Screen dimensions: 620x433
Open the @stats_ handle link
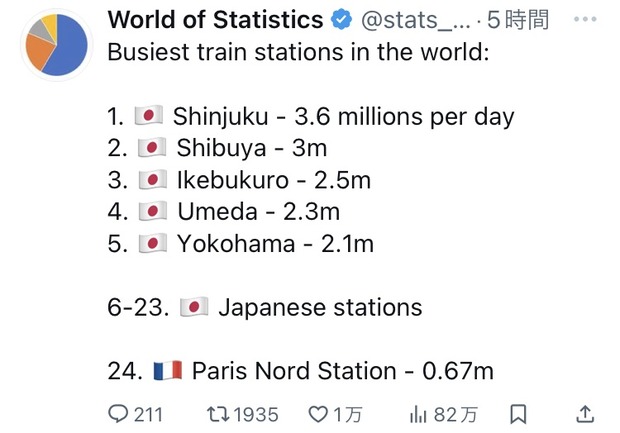click(415, 20)
